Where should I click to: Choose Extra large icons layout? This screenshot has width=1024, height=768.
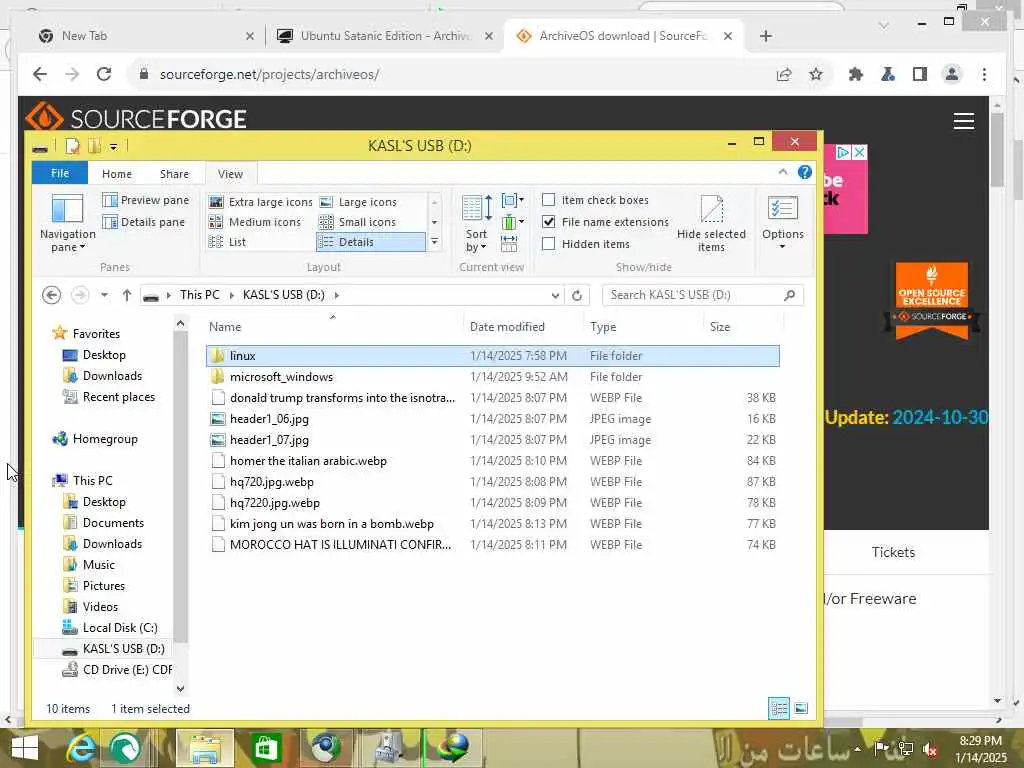pos(261,202)
